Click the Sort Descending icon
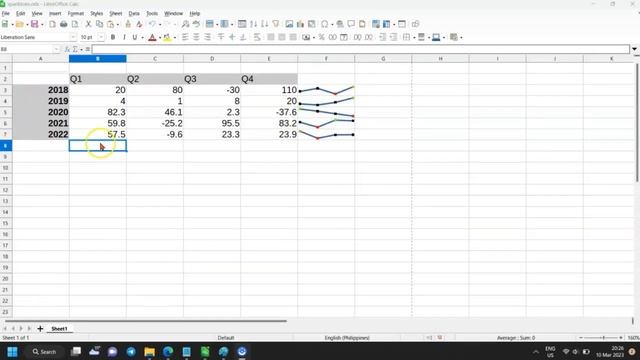Screen dimensions: 640x360 [x=264, y=24]
